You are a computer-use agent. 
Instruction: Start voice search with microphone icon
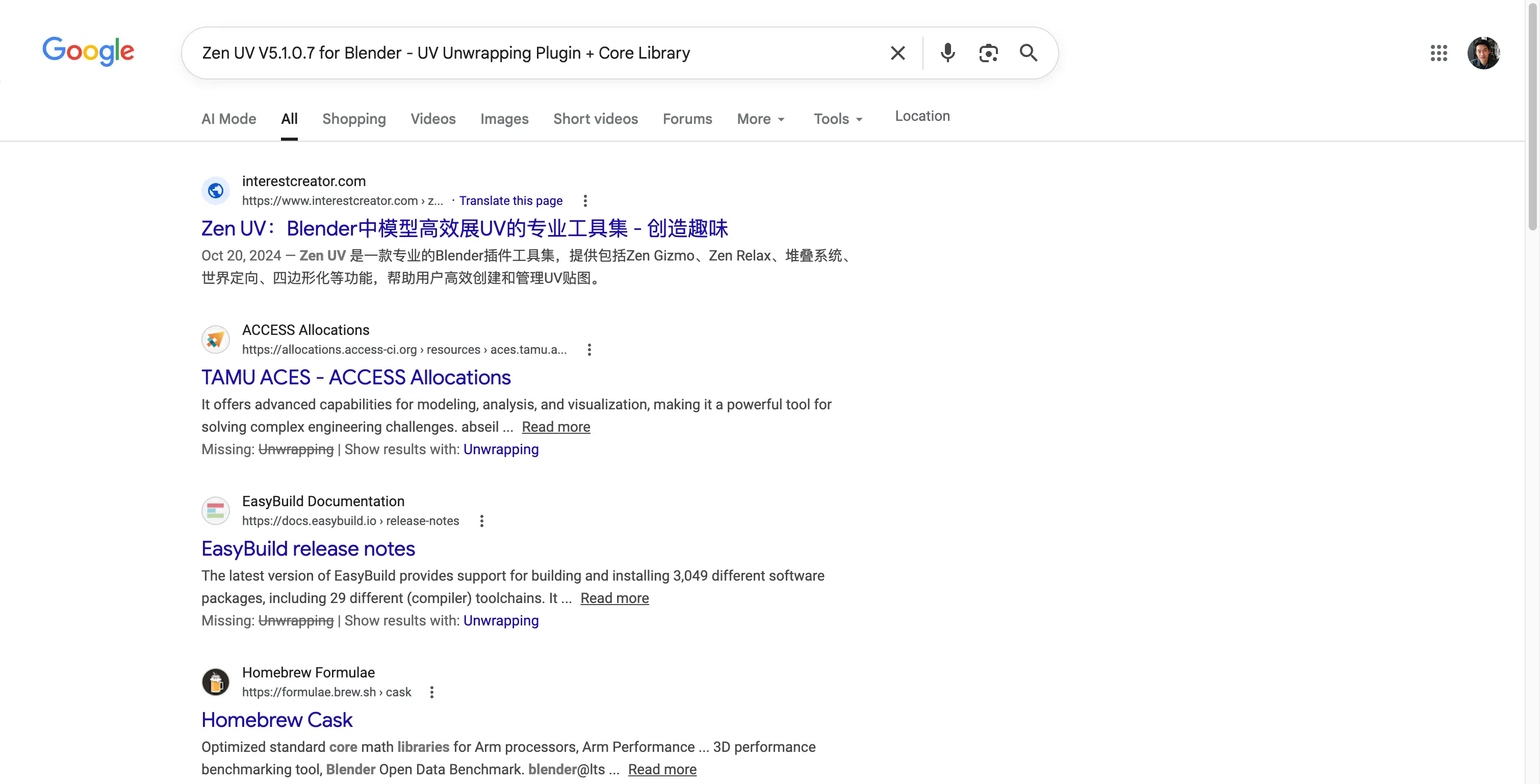tap(947, 53)
